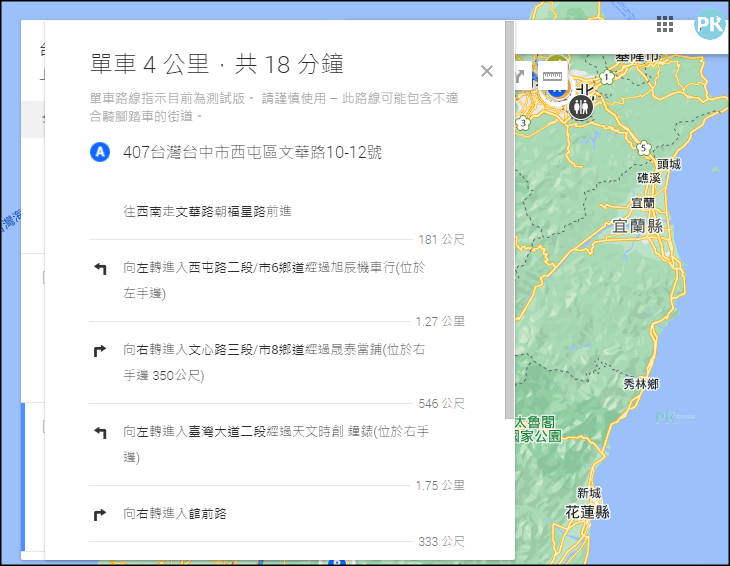Click the right turn arrow for 館前路
The height and width of the screenshot is (566, 730).
[100, 514]
